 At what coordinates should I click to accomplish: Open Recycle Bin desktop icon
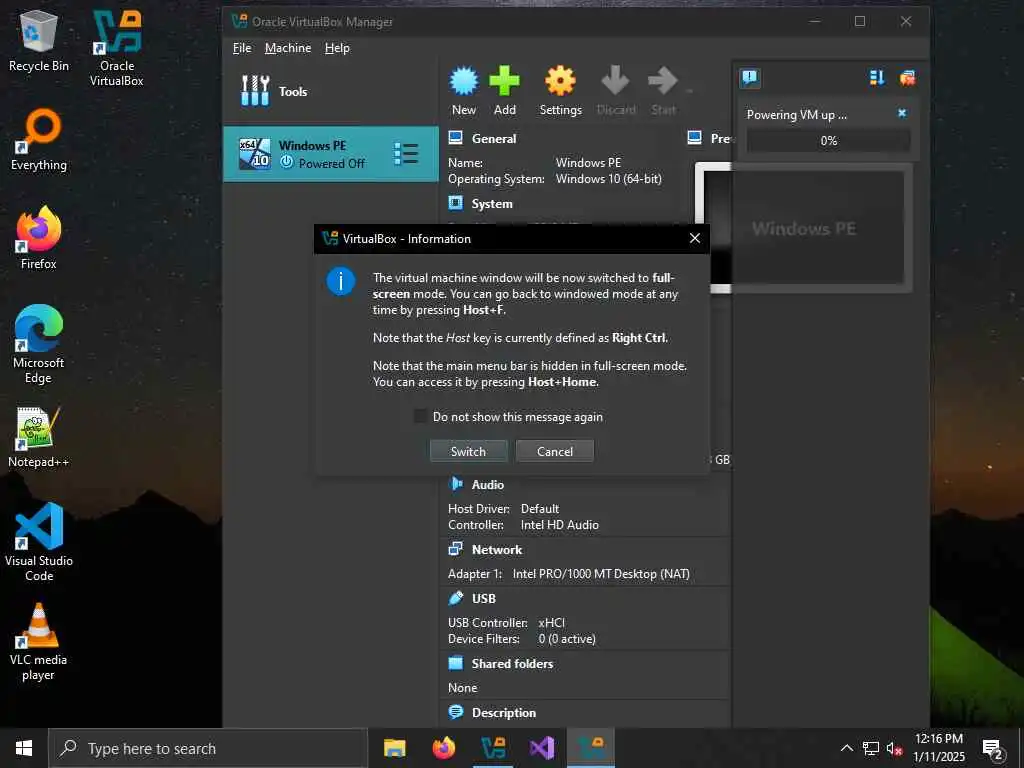point(39,42)
